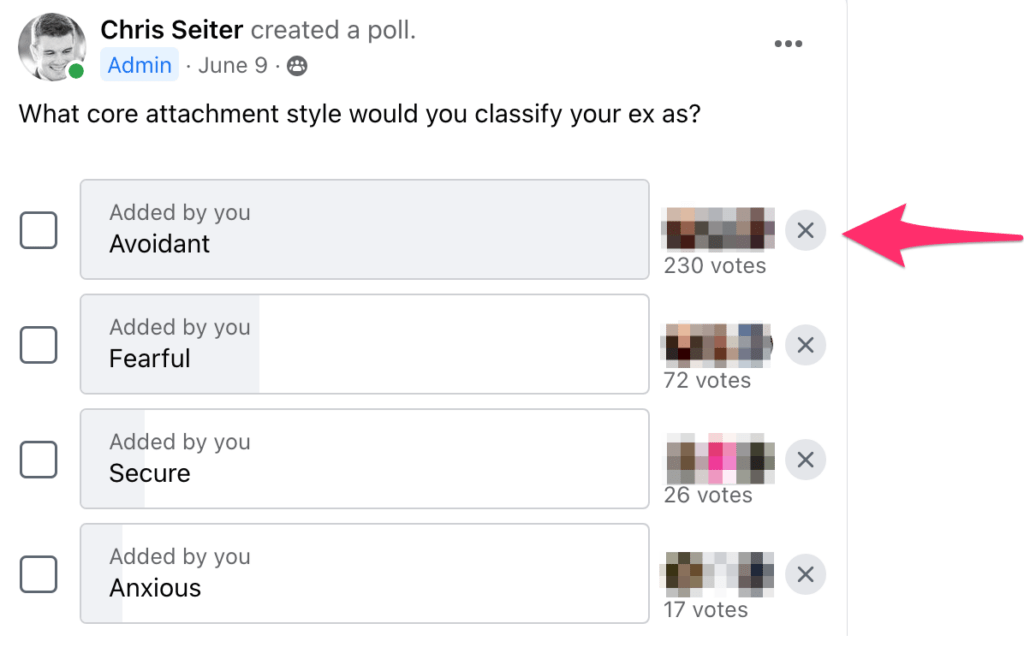Click the Admin badge
1024x671 pixels.
(x=139, y=66)
